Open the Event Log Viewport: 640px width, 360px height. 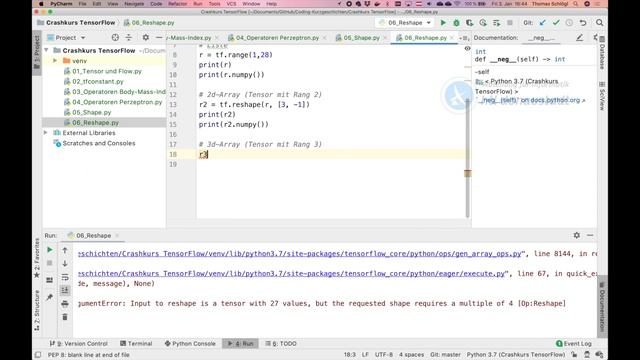[x=573, y=344]
